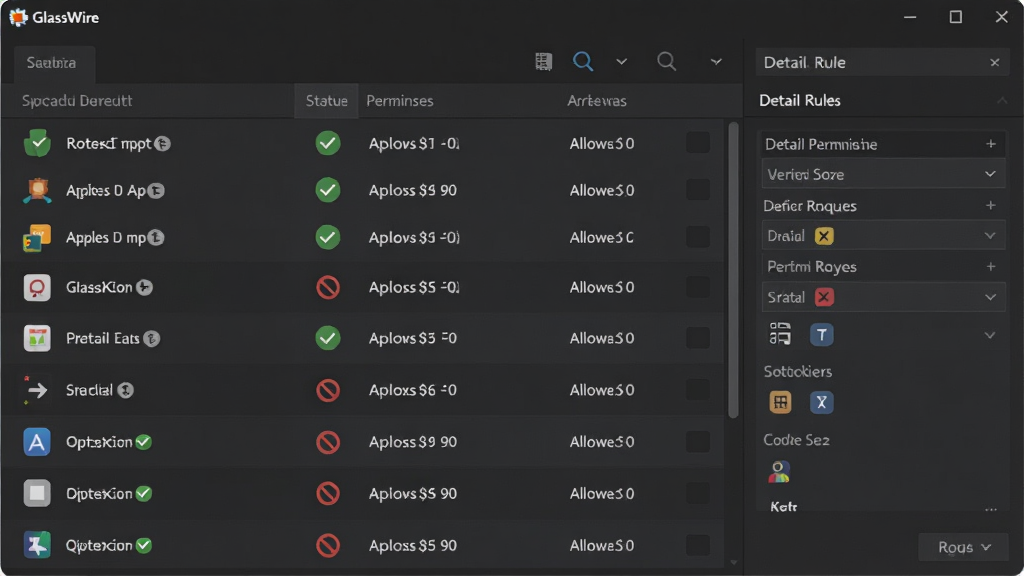Click the Apples D Ap app icon

(x=37, y=190)
